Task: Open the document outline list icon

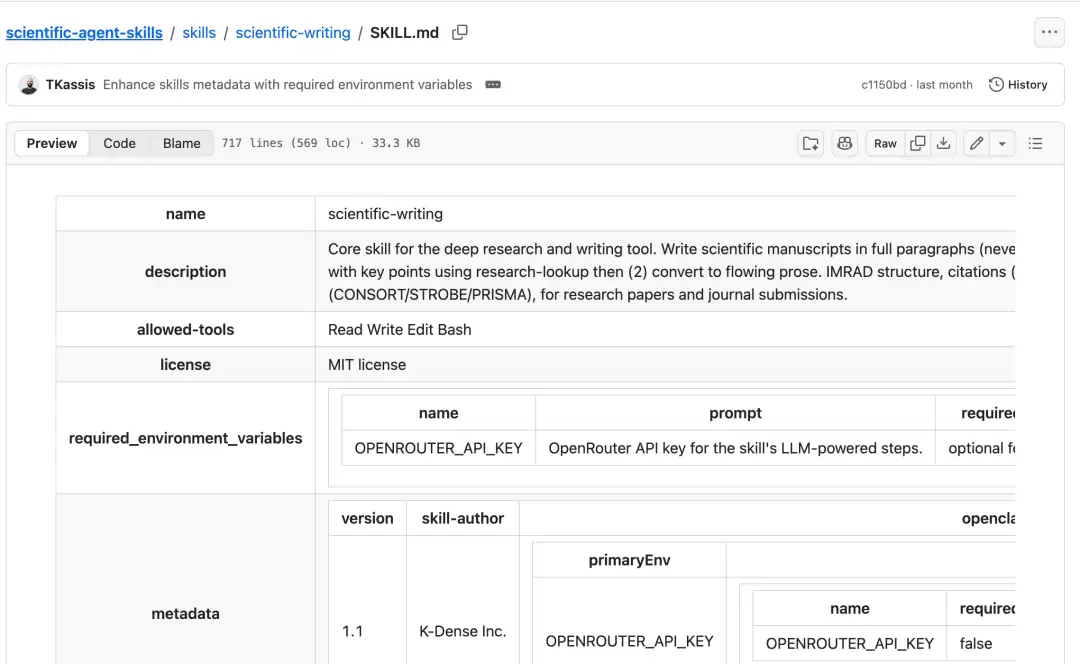Action: [1035, 143]
